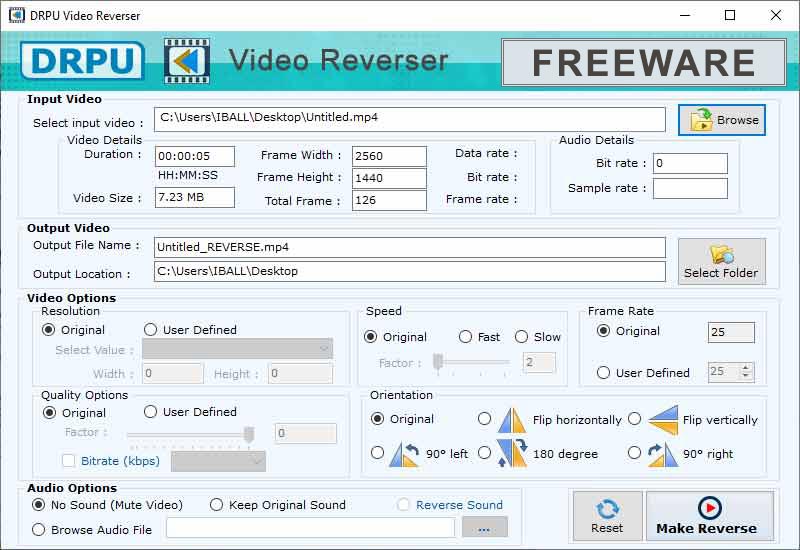Click the Audio Bit rate field

(x=690, y=163)
